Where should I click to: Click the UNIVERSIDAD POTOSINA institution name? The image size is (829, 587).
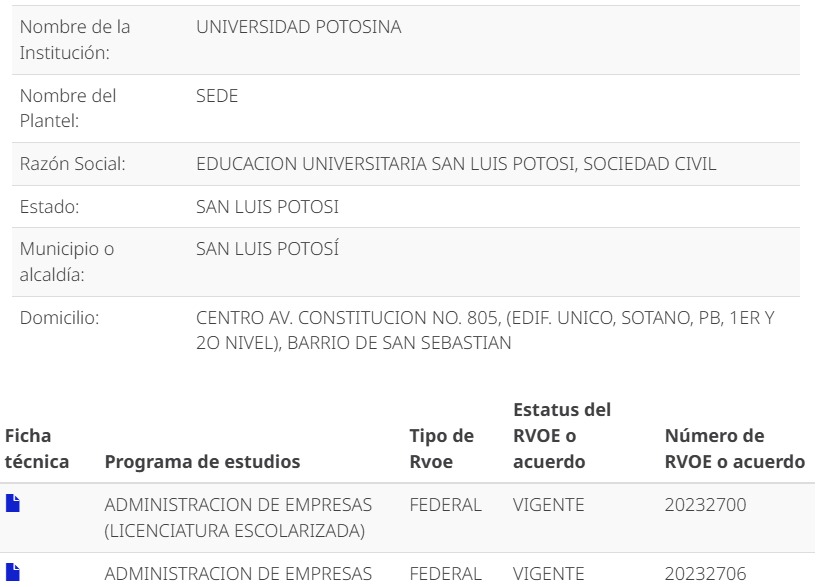(299, 27)
